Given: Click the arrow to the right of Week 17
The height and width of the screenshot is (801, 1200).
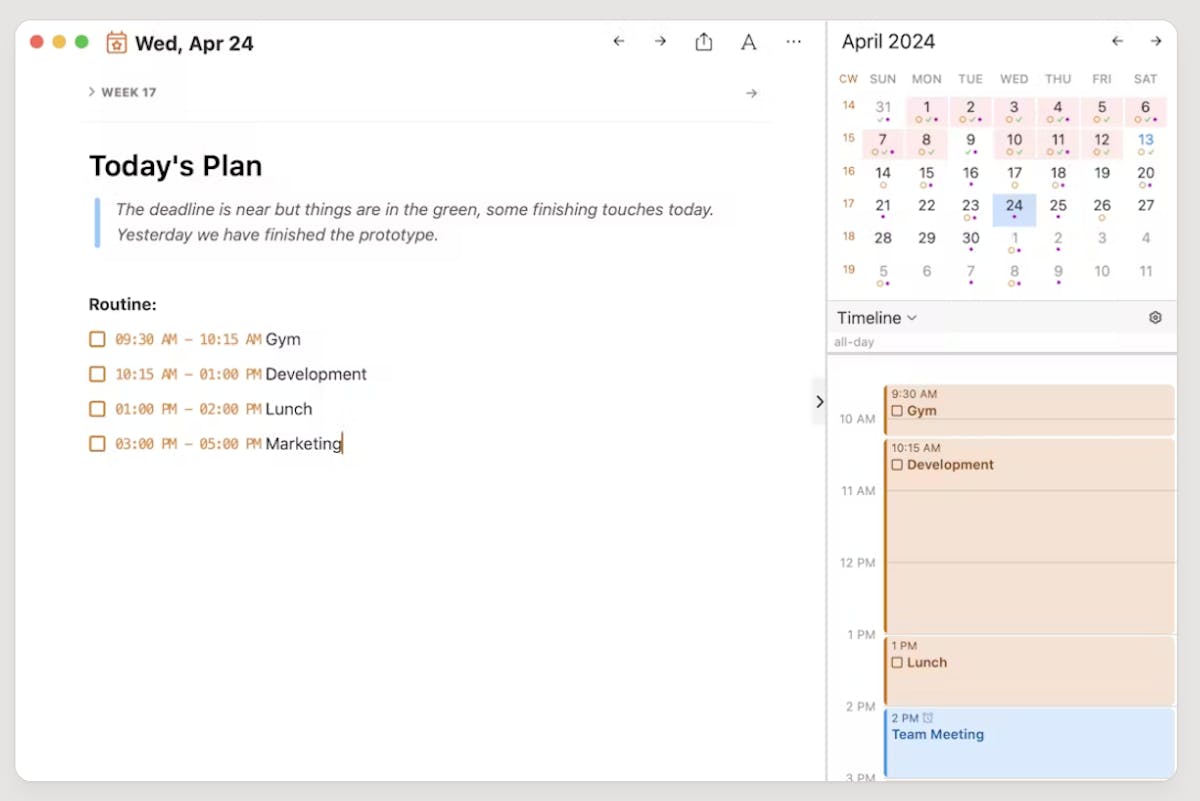Looking at the screenshot, I should (x=752, y=91).
